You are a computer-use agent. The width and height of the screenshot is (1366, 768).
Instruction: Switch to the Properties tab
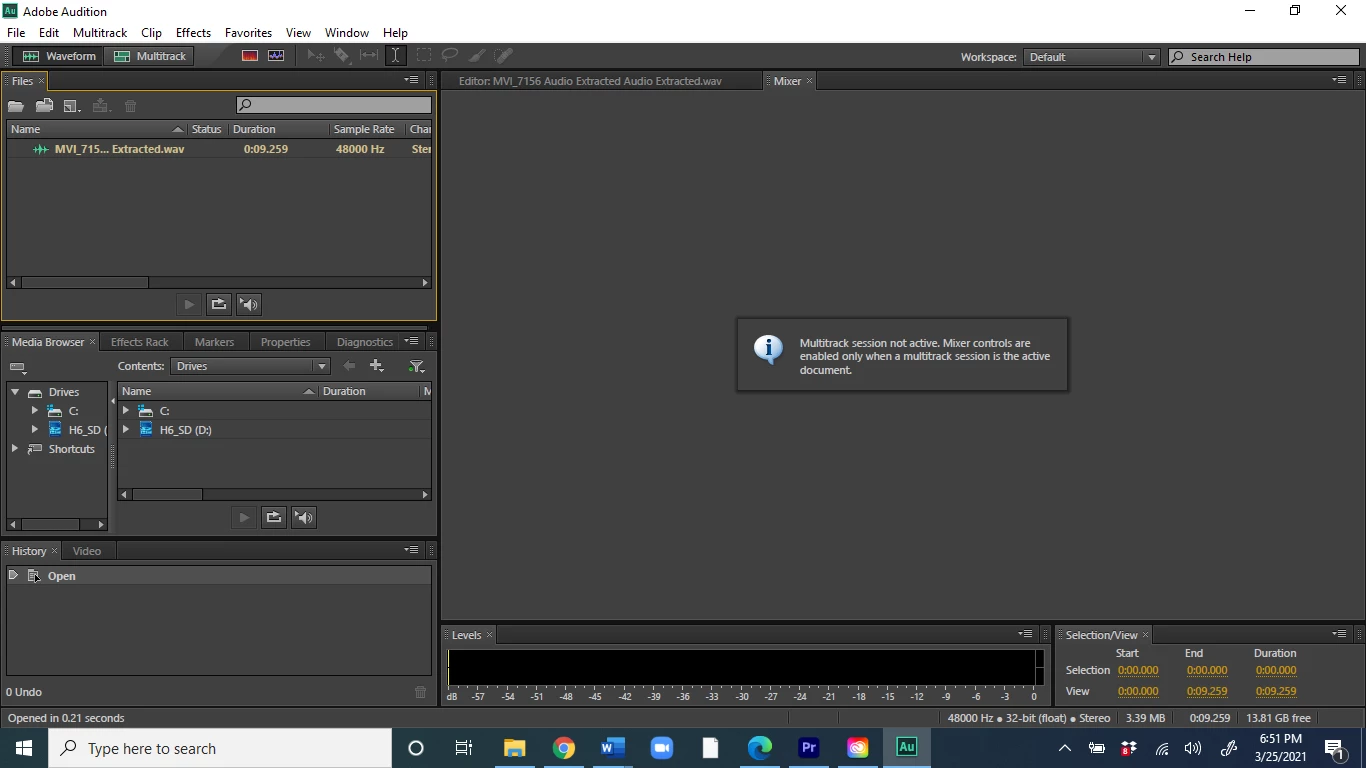coord(285,342)
